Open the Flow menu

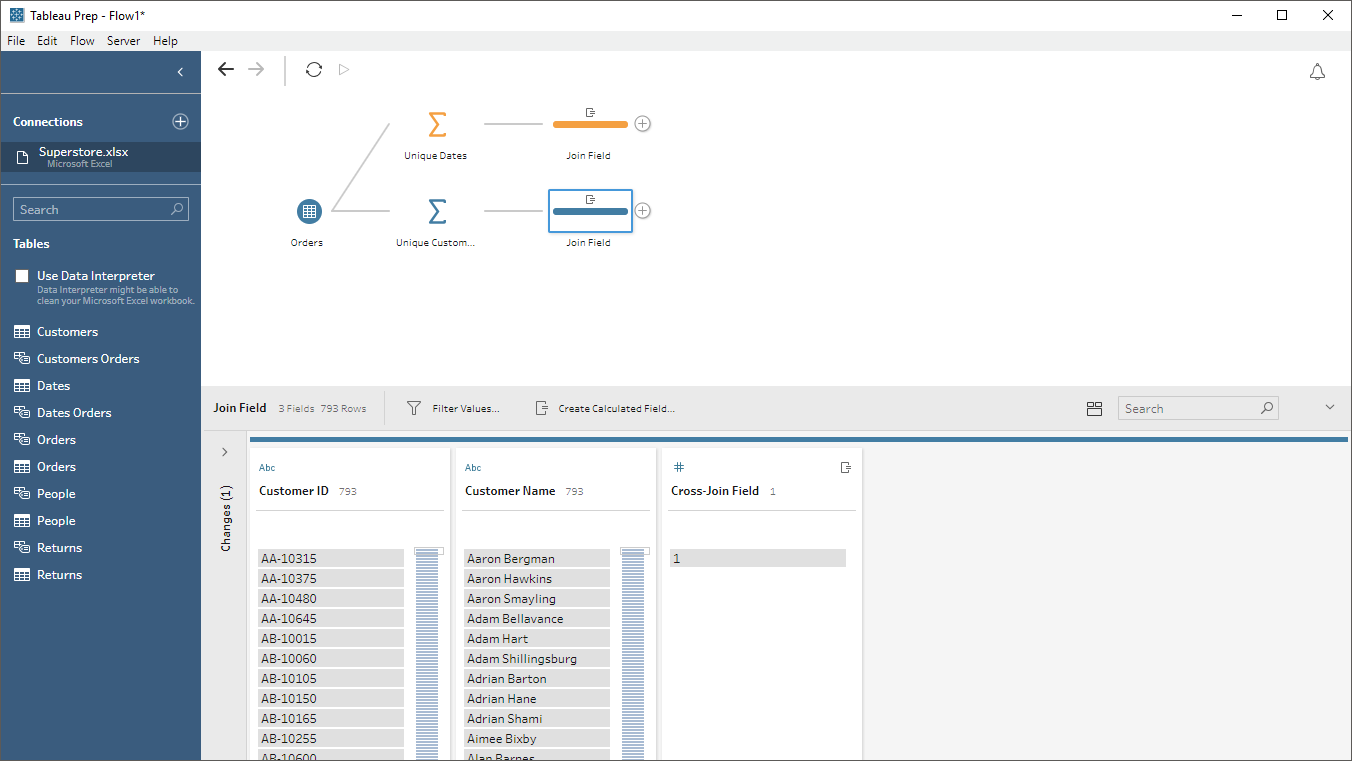pyautogui.click(x=82, y=41)
